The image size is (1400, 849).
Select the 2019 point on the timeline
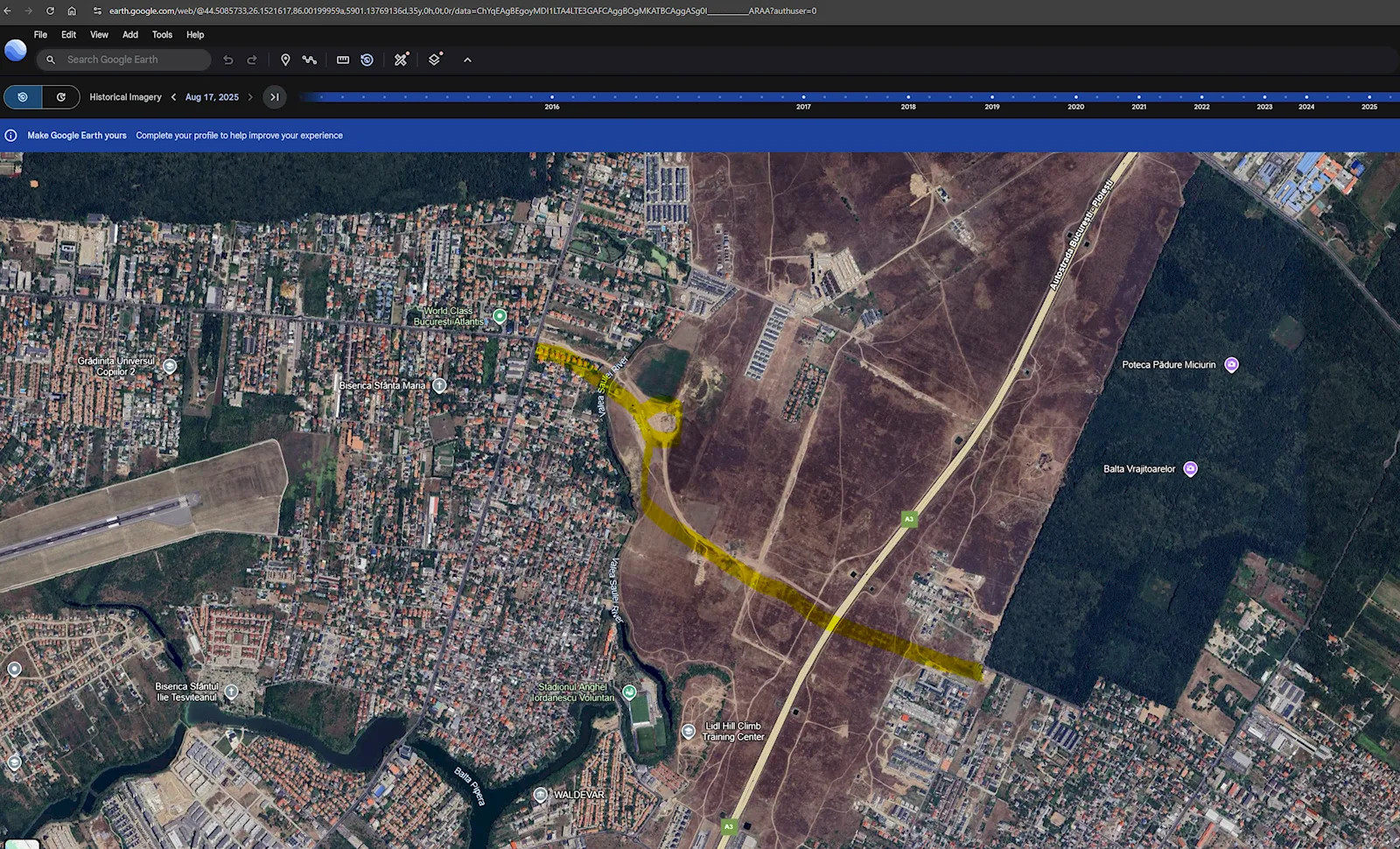[991, 97]
